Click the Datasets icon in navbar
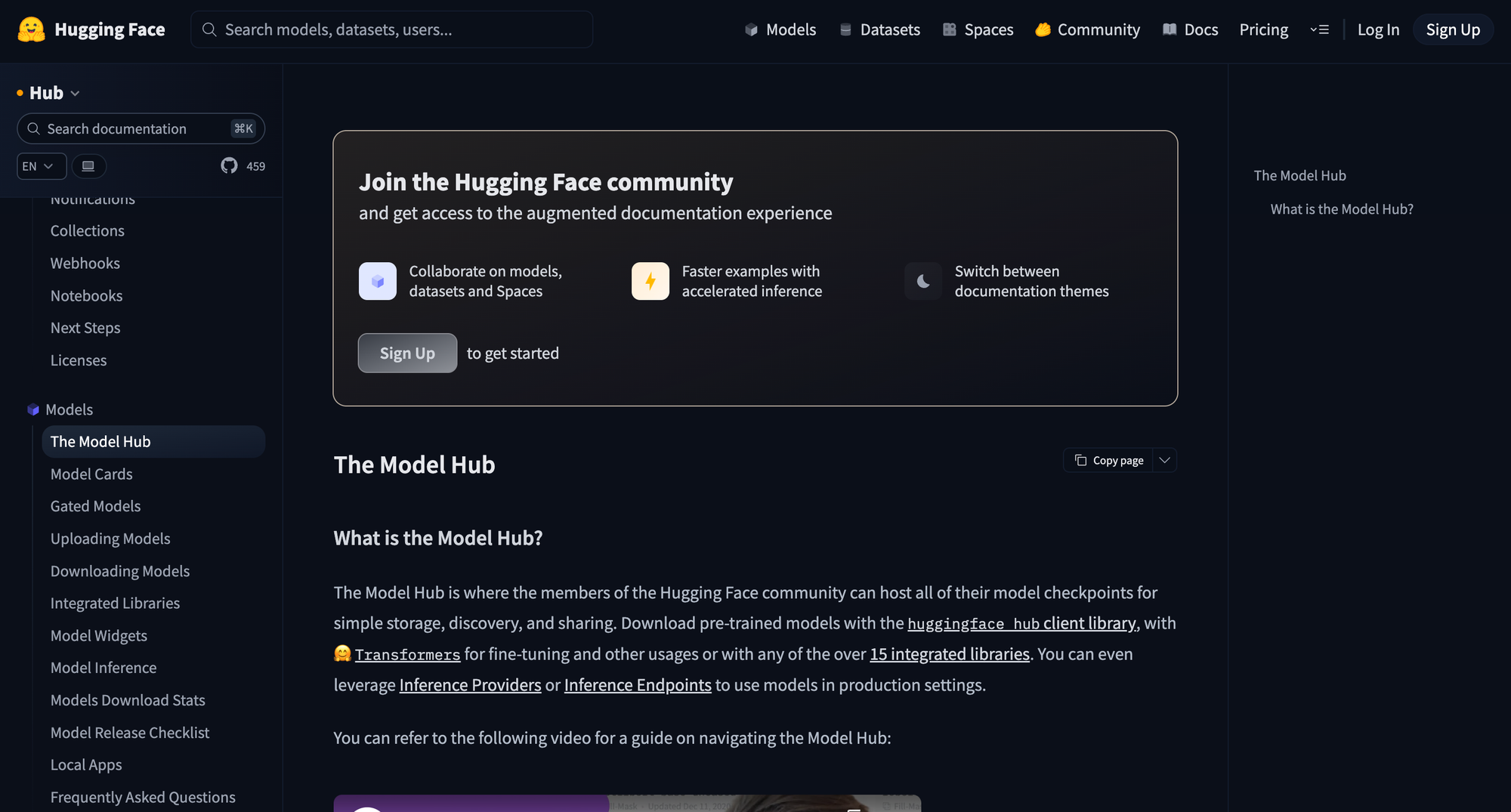The height and width of the screenshot is (812, 1511). click(845, 29)
